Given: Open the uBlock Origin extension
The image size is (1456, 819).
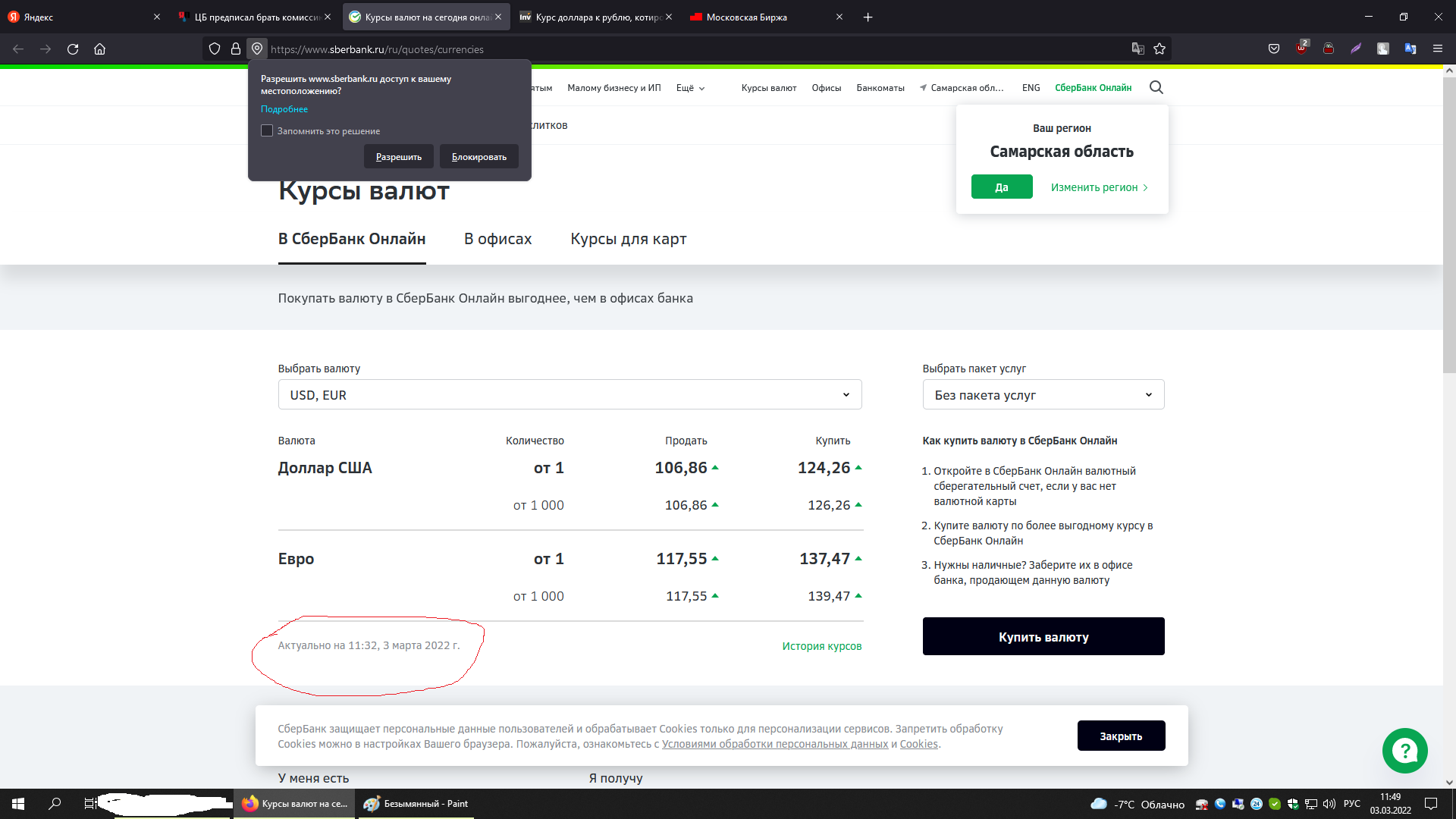Looking at the screenshot, I should 1301,49.
